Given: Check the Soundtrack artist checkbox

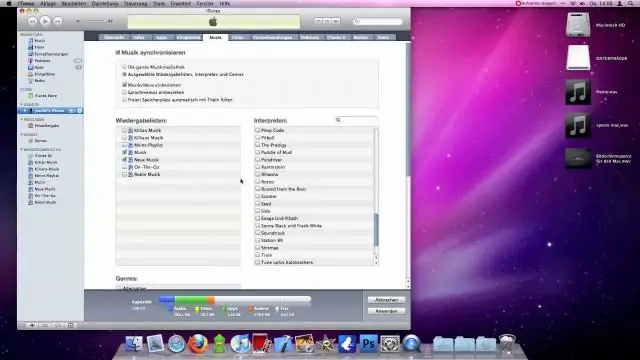Looking at the screenshot, I should [258, 233].
